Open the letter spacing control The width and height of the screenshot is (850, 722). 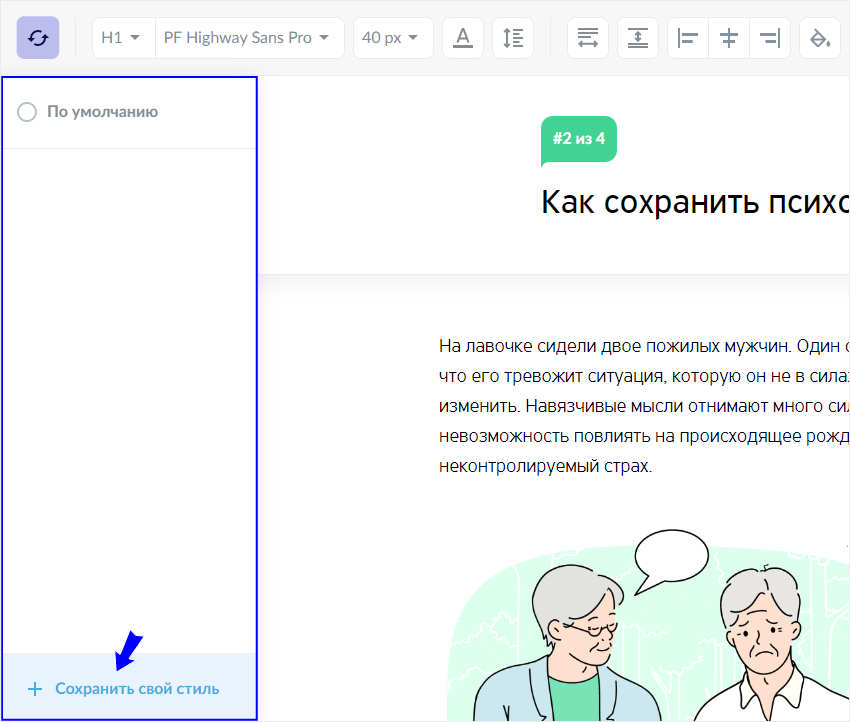[x=587, y=37]
